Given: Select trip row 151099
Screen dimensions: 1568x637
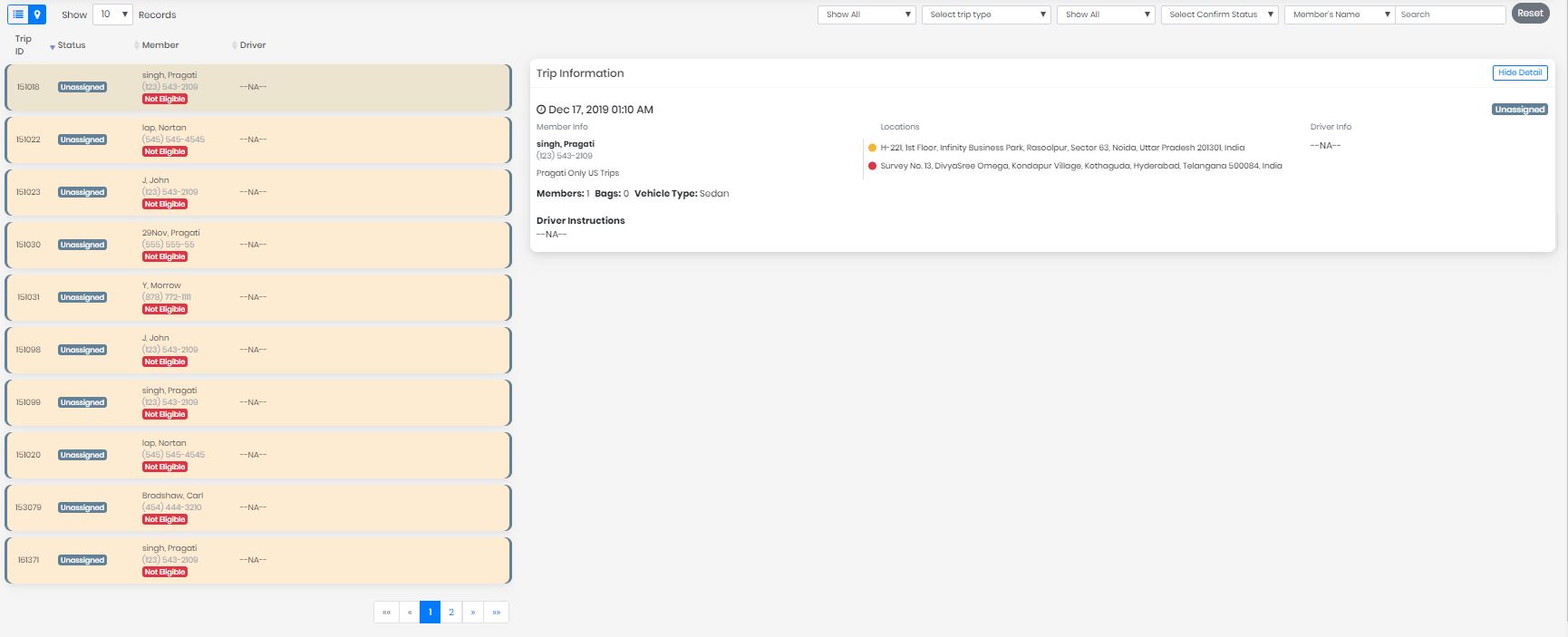Looking at the screenshot, I should point(258,402).
